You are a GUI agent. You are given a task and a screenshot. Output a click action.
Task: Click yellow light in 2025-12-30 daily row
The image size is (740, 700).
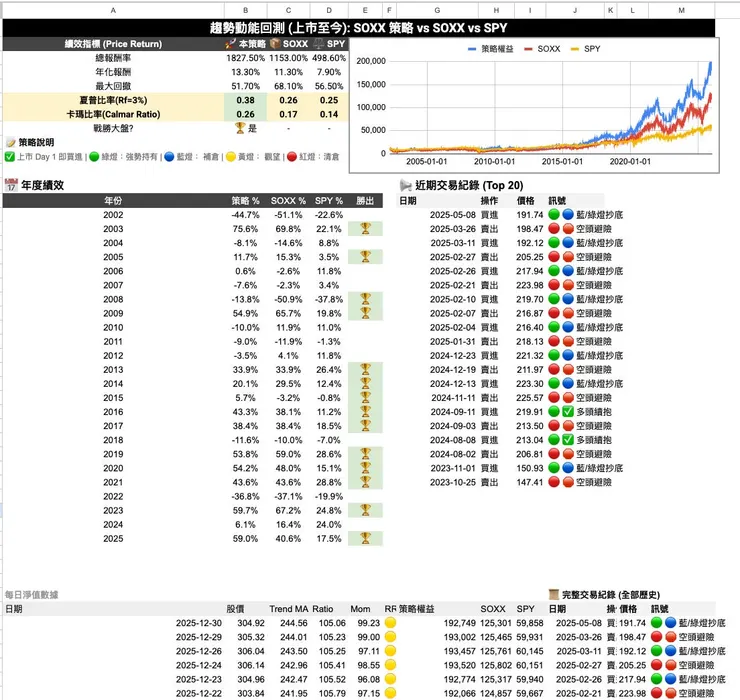click(390, 623)
